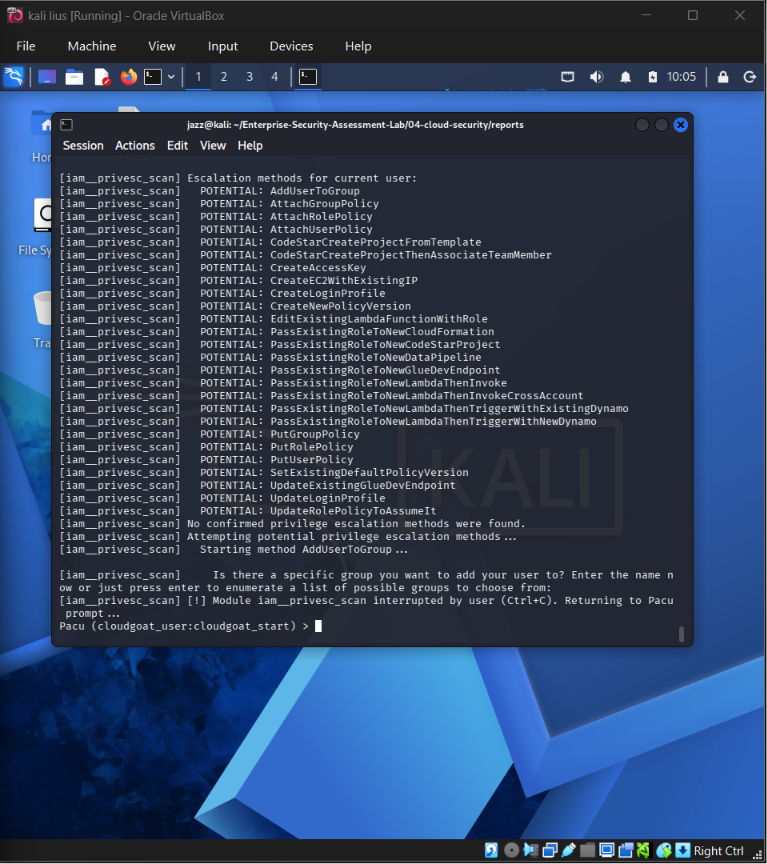Image resolution: width=767 pixels, height=864 pixels.
Task: Click the terminal window icon in title bar
Action: pos(67,125)
